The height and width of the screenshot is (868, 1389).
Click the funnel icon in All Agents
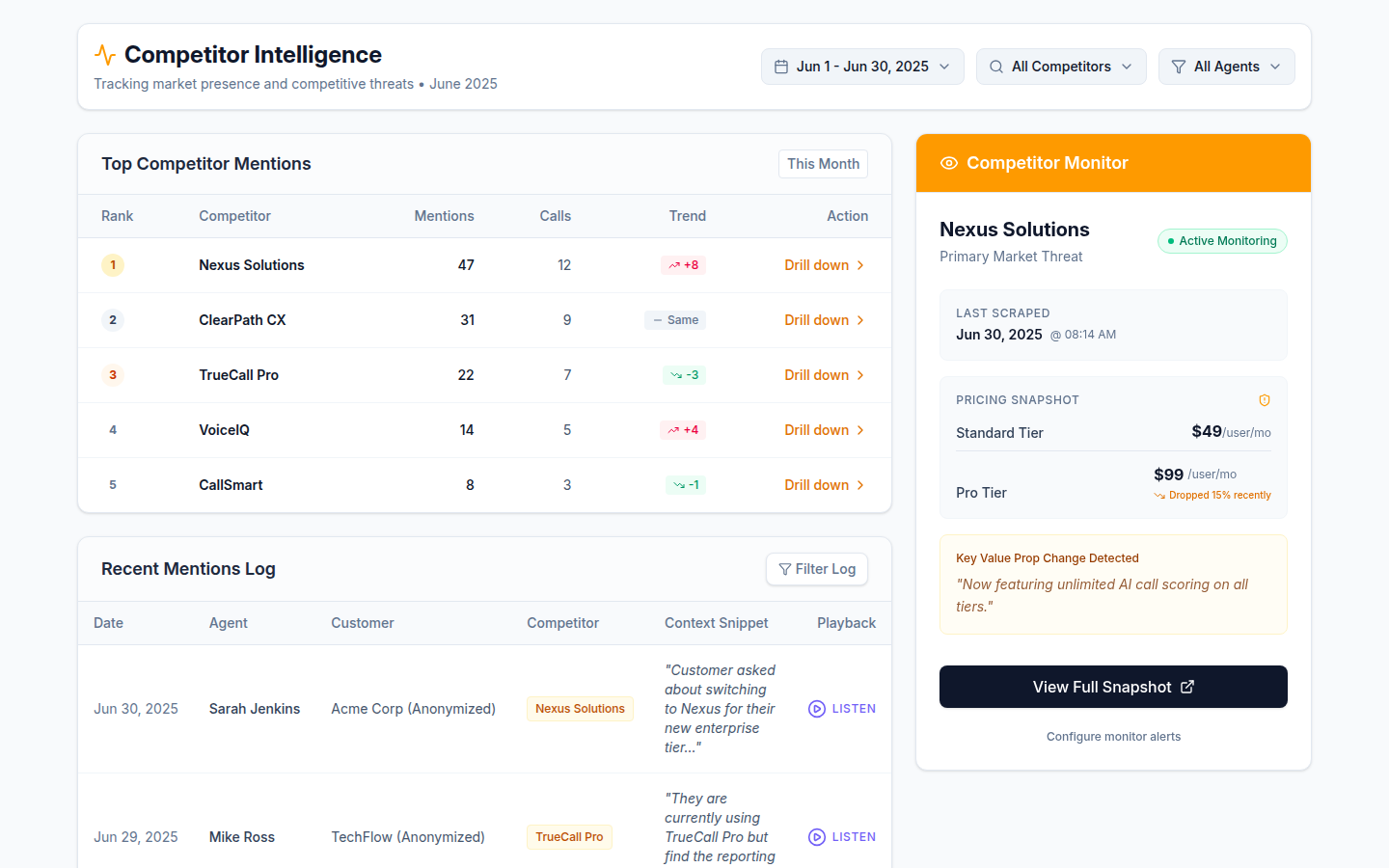tap(1179, 67)
